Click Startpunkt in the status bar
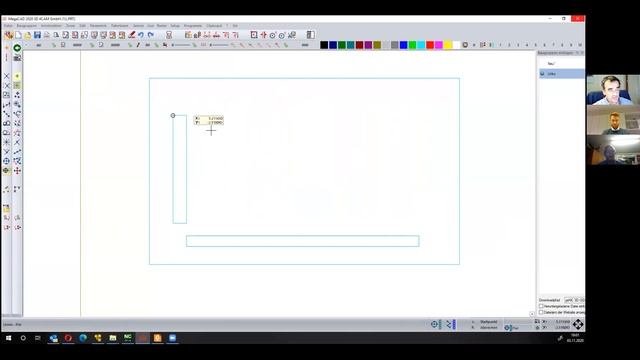The image size is (640, 360). tap(488, 322)
